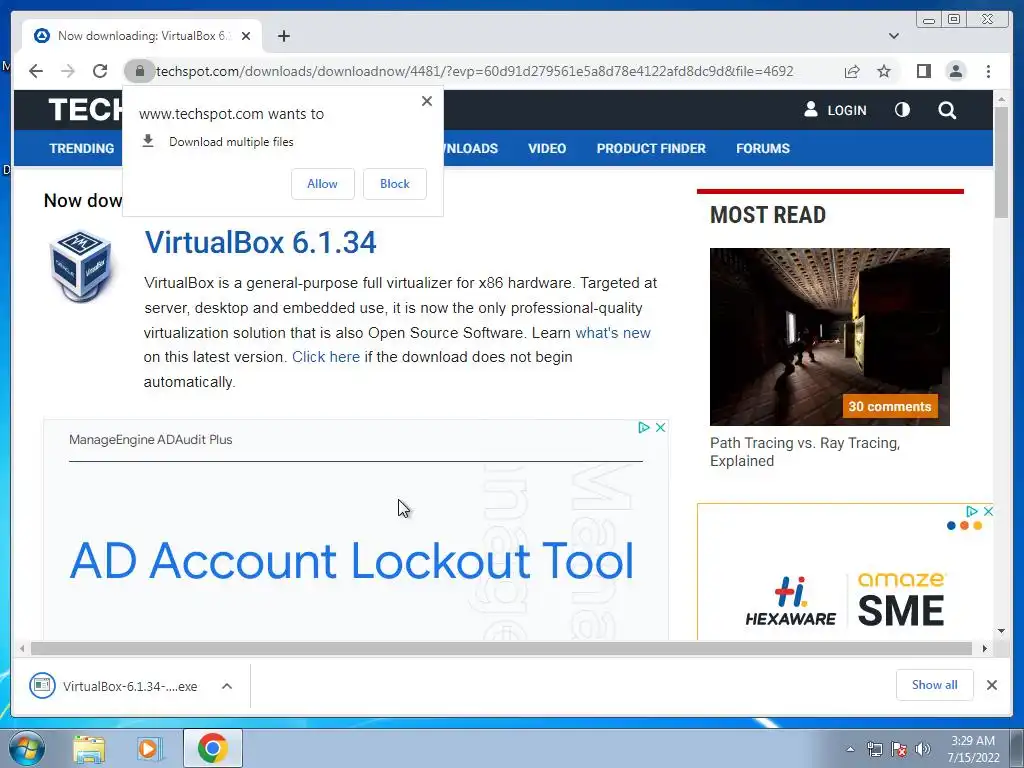Click the horizontal scrollbar left arrow
Viewport: 1024px width, 768px height.
click(22, 648)
